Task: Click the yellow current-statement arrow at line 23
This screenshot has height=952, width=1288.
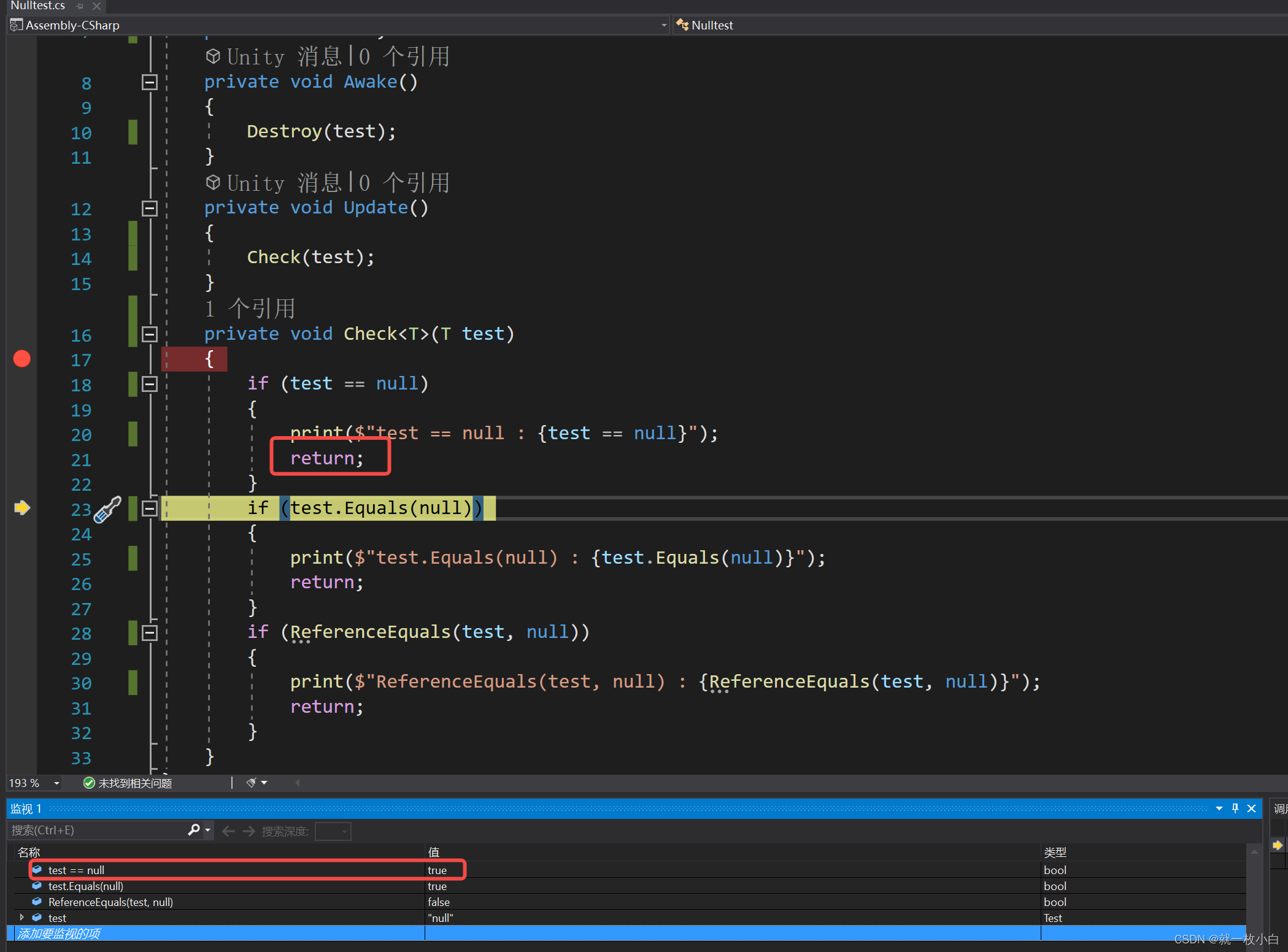Action: pyautogui.click(x=22, y=508)
